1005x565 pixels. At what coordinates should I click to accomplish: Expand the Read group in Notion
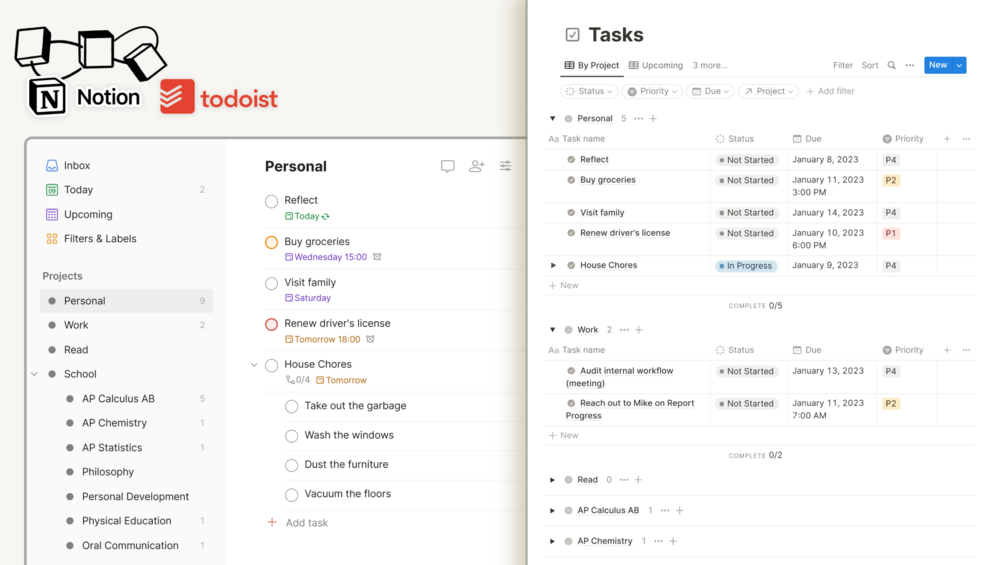click(x=552, y=480)
